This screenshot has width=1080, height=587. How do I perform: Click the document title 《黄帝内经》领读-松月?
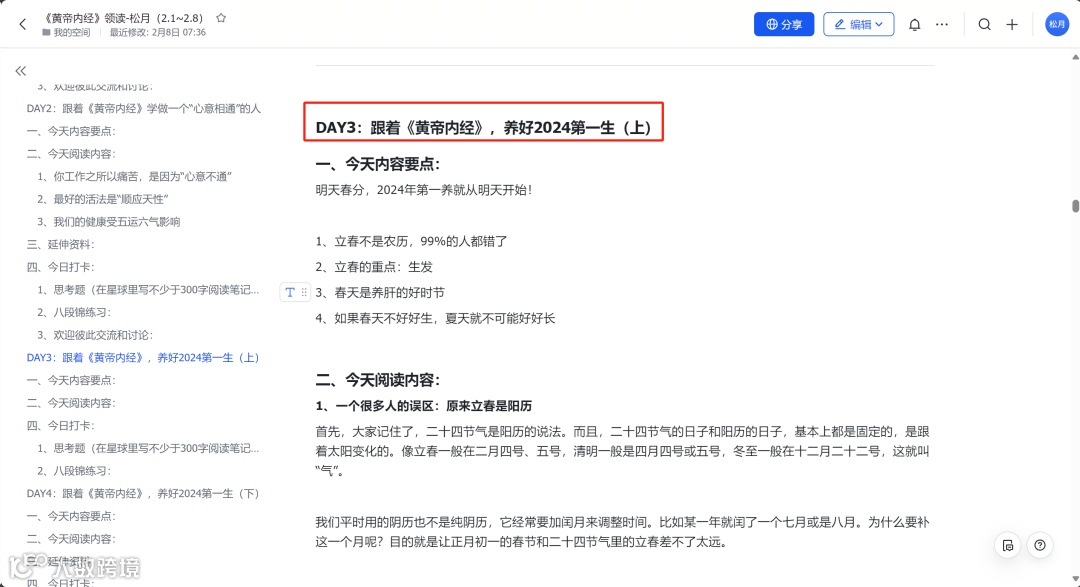click(123, 18)
